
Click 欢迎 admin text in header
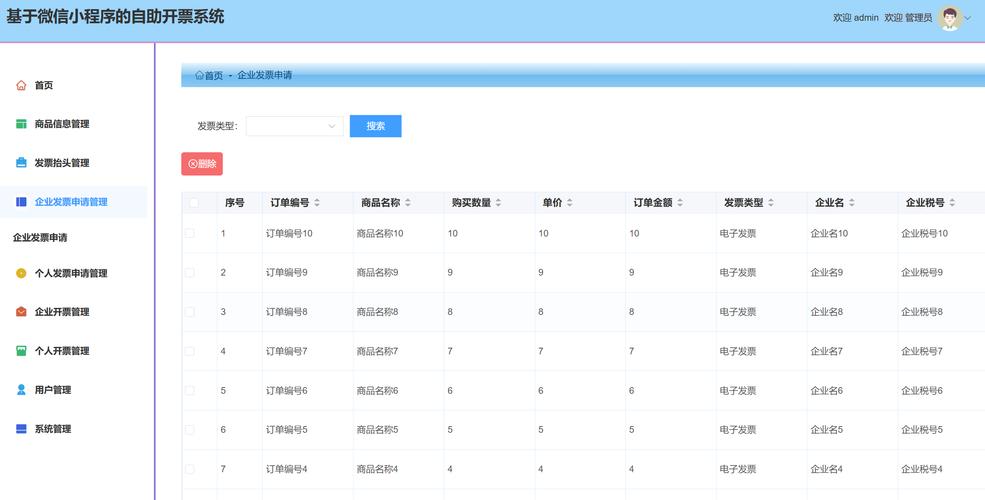coord(856,18)
